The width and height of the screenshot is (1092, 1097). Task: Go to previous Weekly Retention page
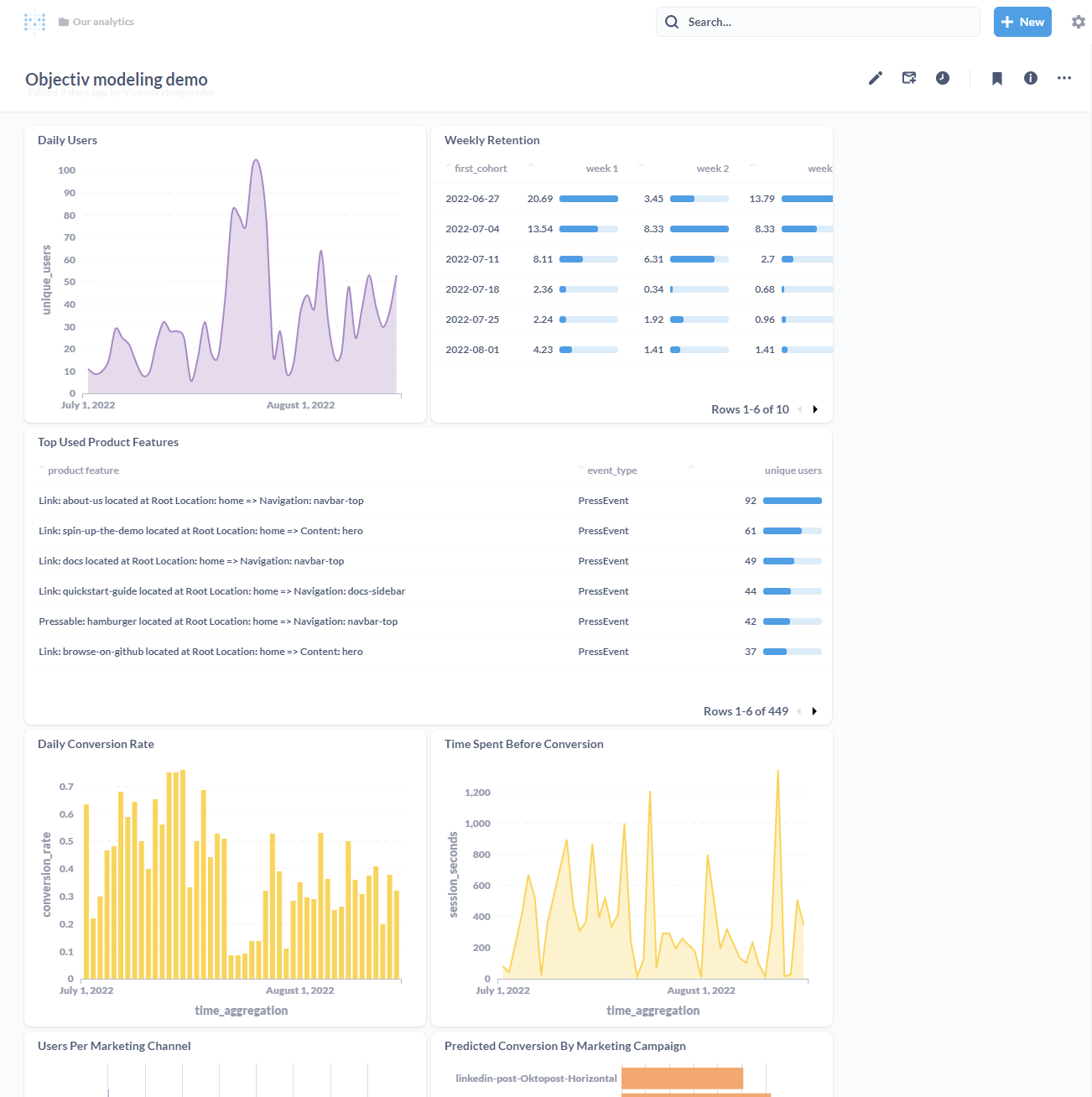tap(800, 409)
